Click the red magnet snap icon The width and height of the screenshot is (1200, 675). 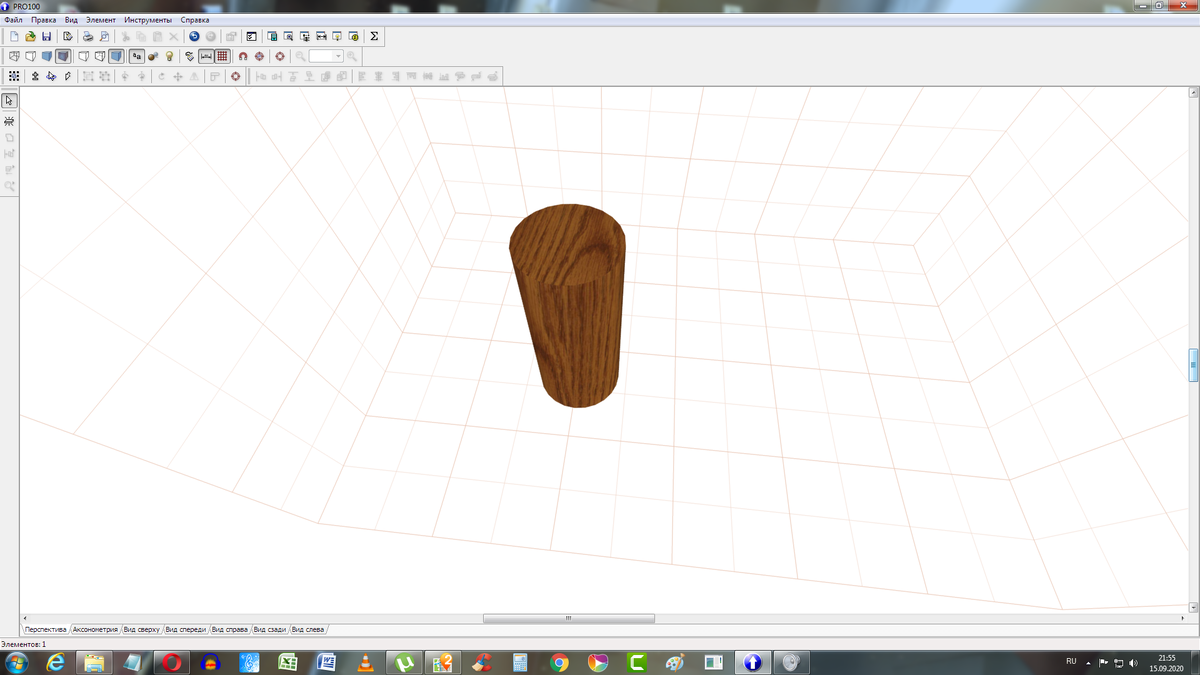[243, 56]
